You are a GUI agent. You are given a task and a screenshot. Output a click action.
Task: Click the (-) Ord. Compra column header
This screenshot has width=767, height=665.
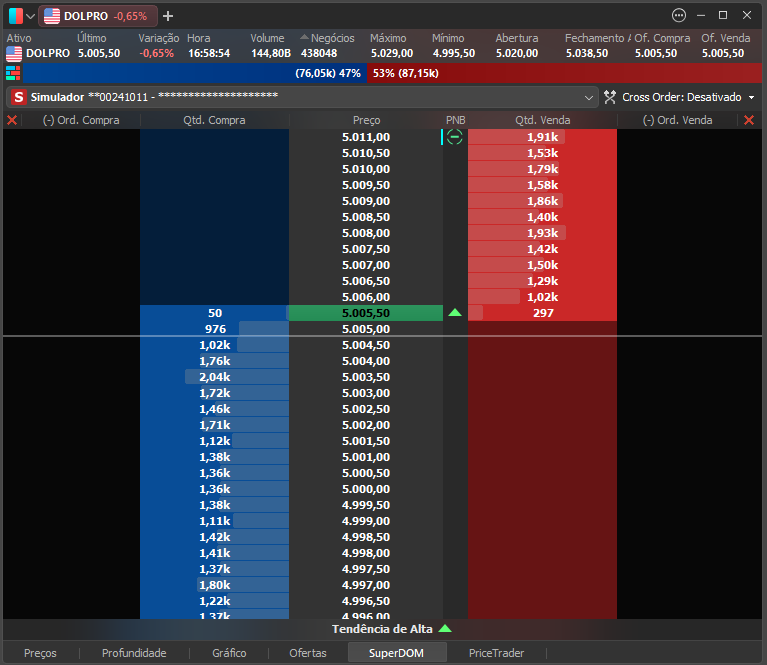click(81, 120)
